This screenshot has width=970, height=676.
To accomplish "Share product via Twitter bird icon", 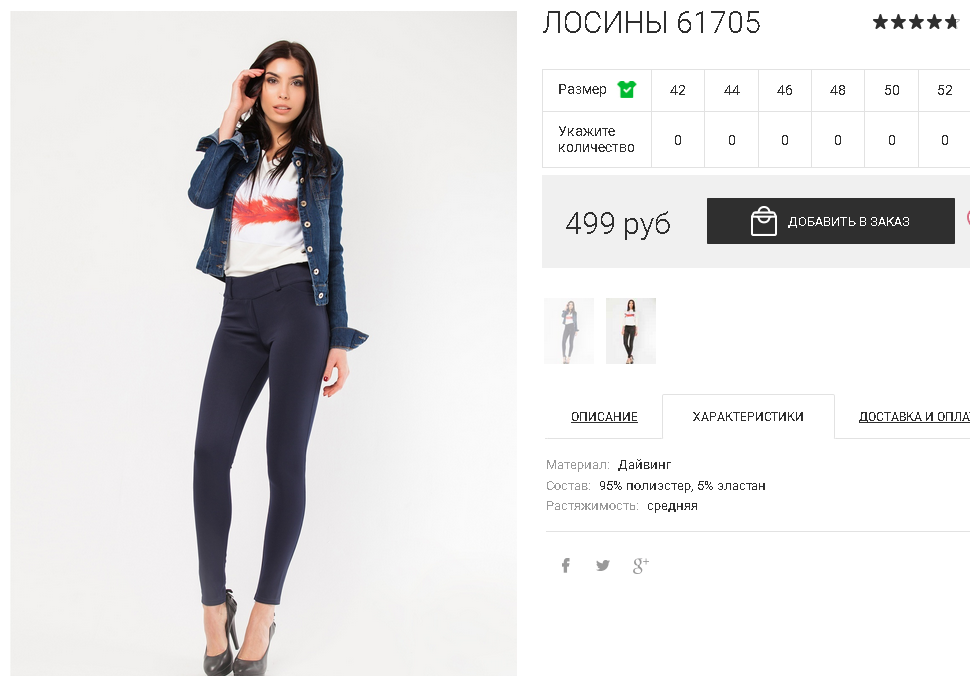I will (603, 565).
